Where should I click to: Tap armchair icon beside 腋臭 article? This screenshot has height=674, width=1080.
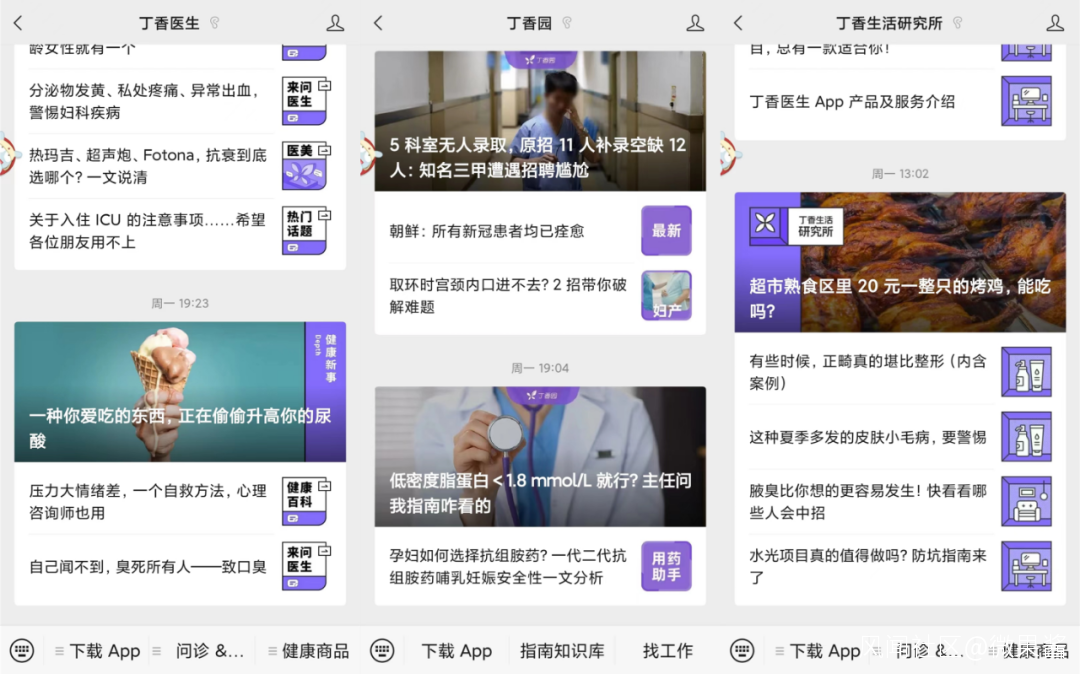[x=1026, y=501]
